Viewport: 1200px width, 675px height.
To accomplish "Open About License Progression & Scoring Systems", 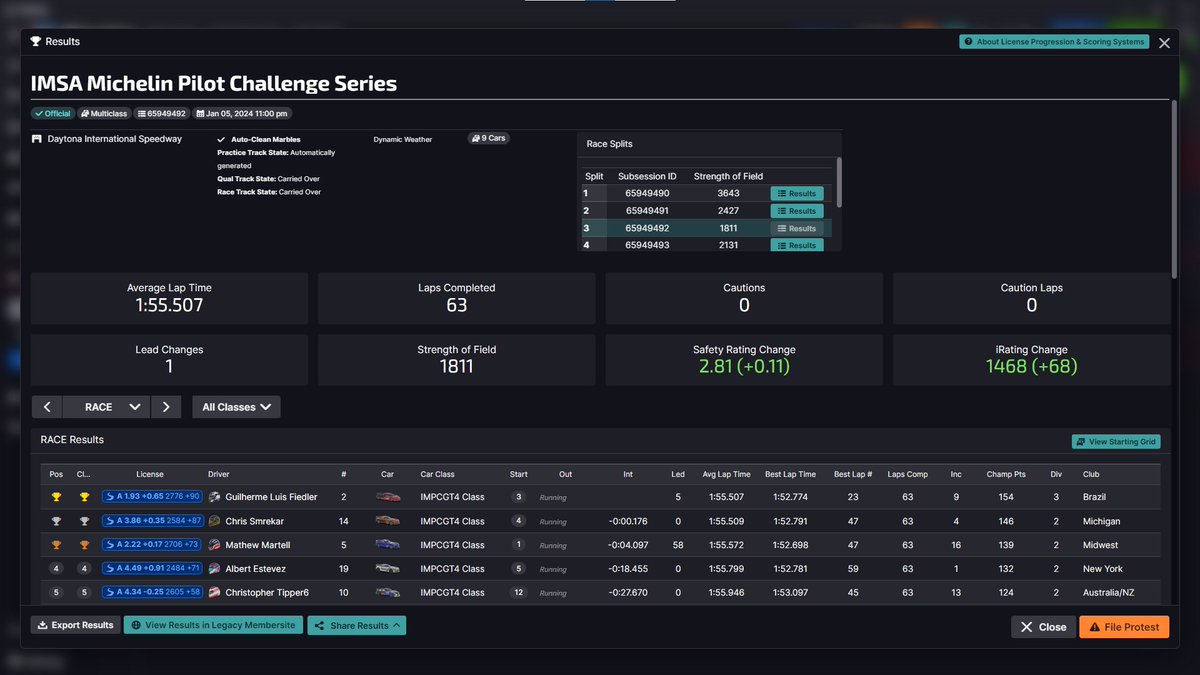I will 1054,42.
